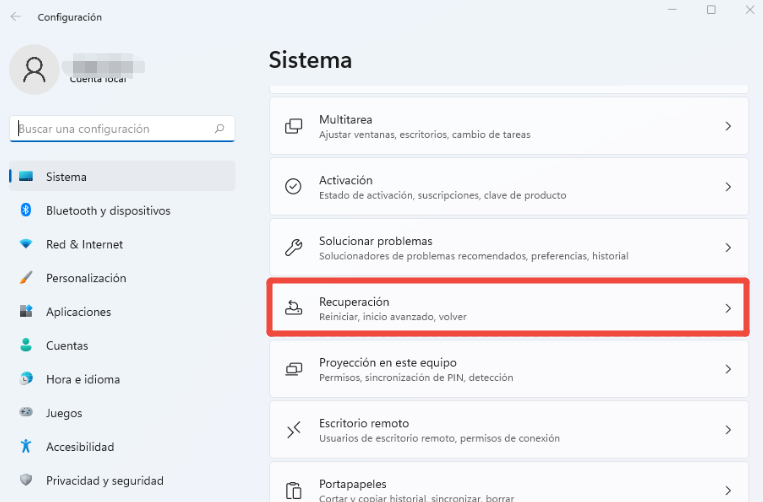Viewport: 763px width, 502px height.
Task: Click the Proyección en este equipo icon
Action: coord(293,369)
